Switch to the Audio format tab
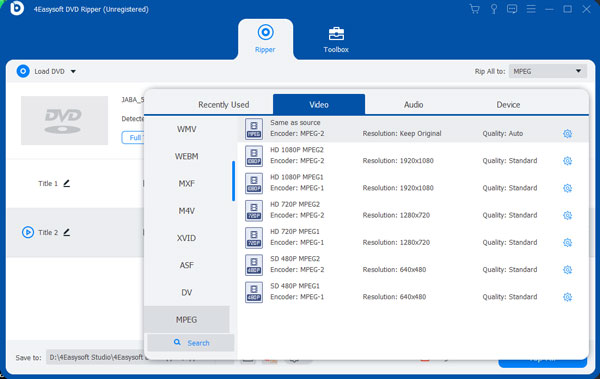The width and height of the screenshot is (600, 379). (x=413, y=105)
